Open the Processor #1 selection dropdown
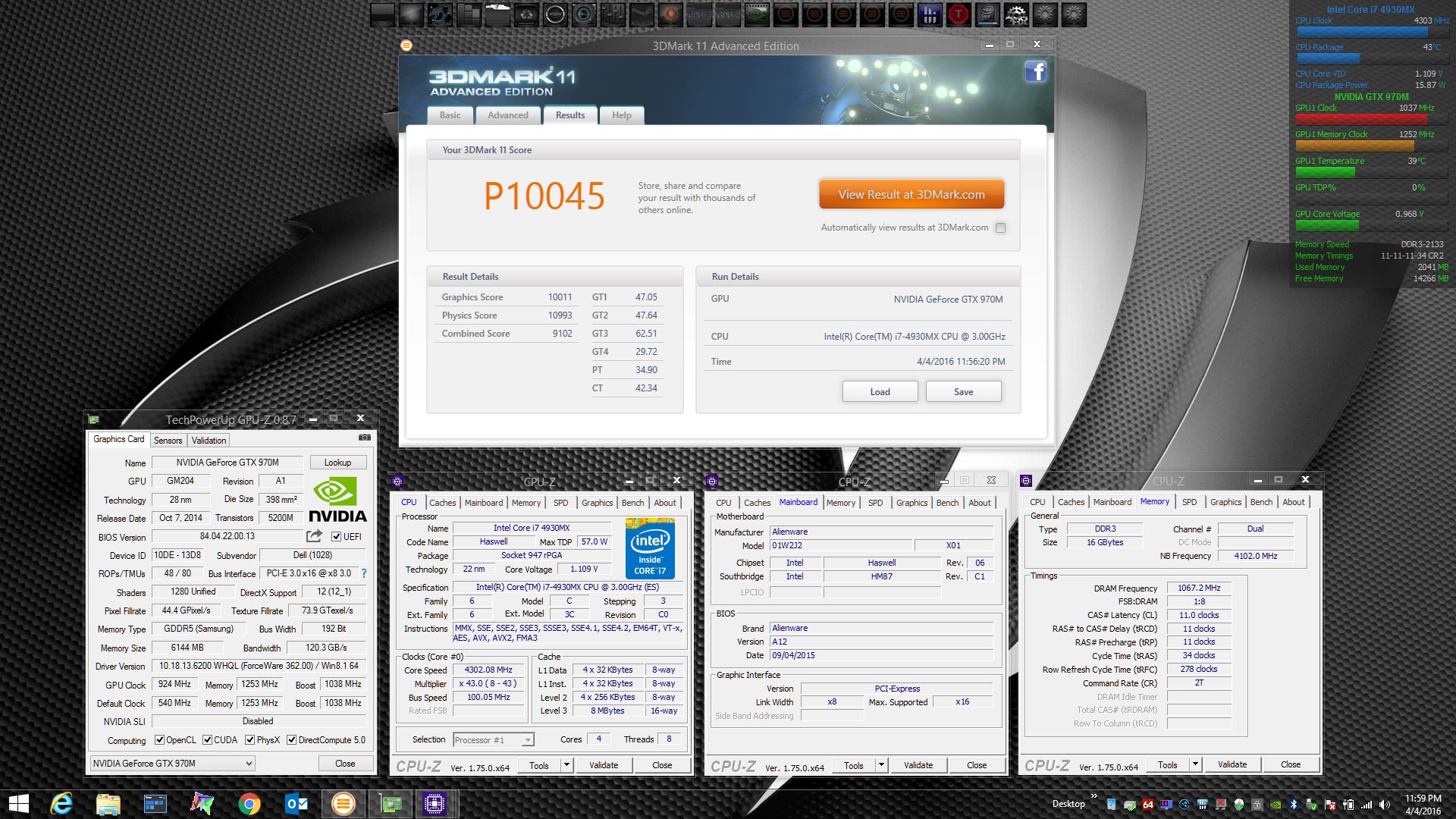 pyautogui.click(x=494, y=740)
